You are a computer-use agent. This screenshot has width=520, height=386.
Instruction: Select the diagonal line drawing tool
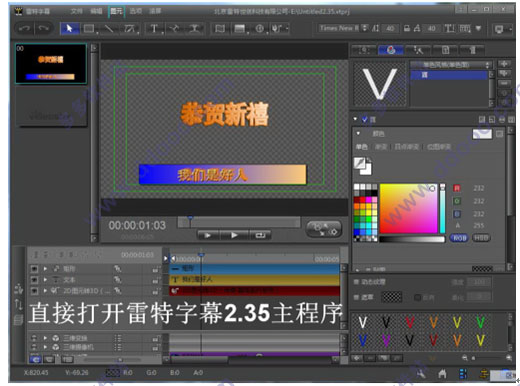tap(109, 29)
